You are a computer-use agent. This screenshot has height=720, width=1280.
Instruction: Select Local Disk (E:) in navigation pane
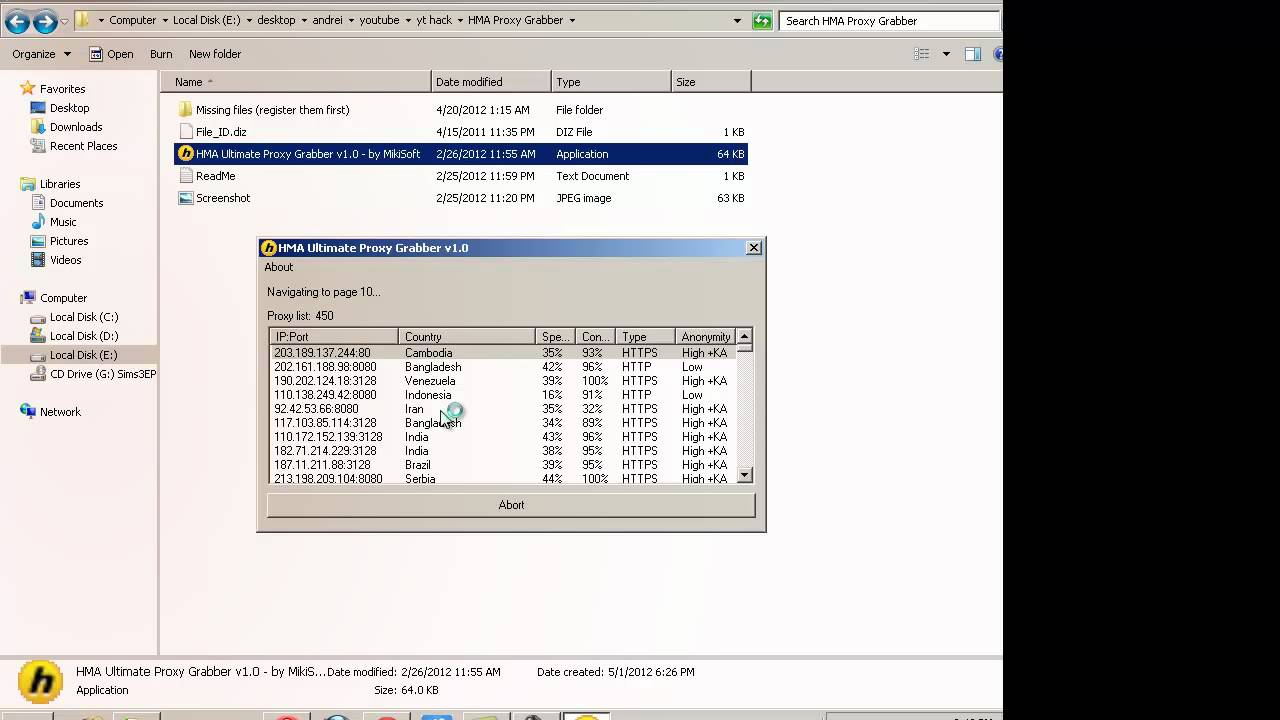click(84, 355)
